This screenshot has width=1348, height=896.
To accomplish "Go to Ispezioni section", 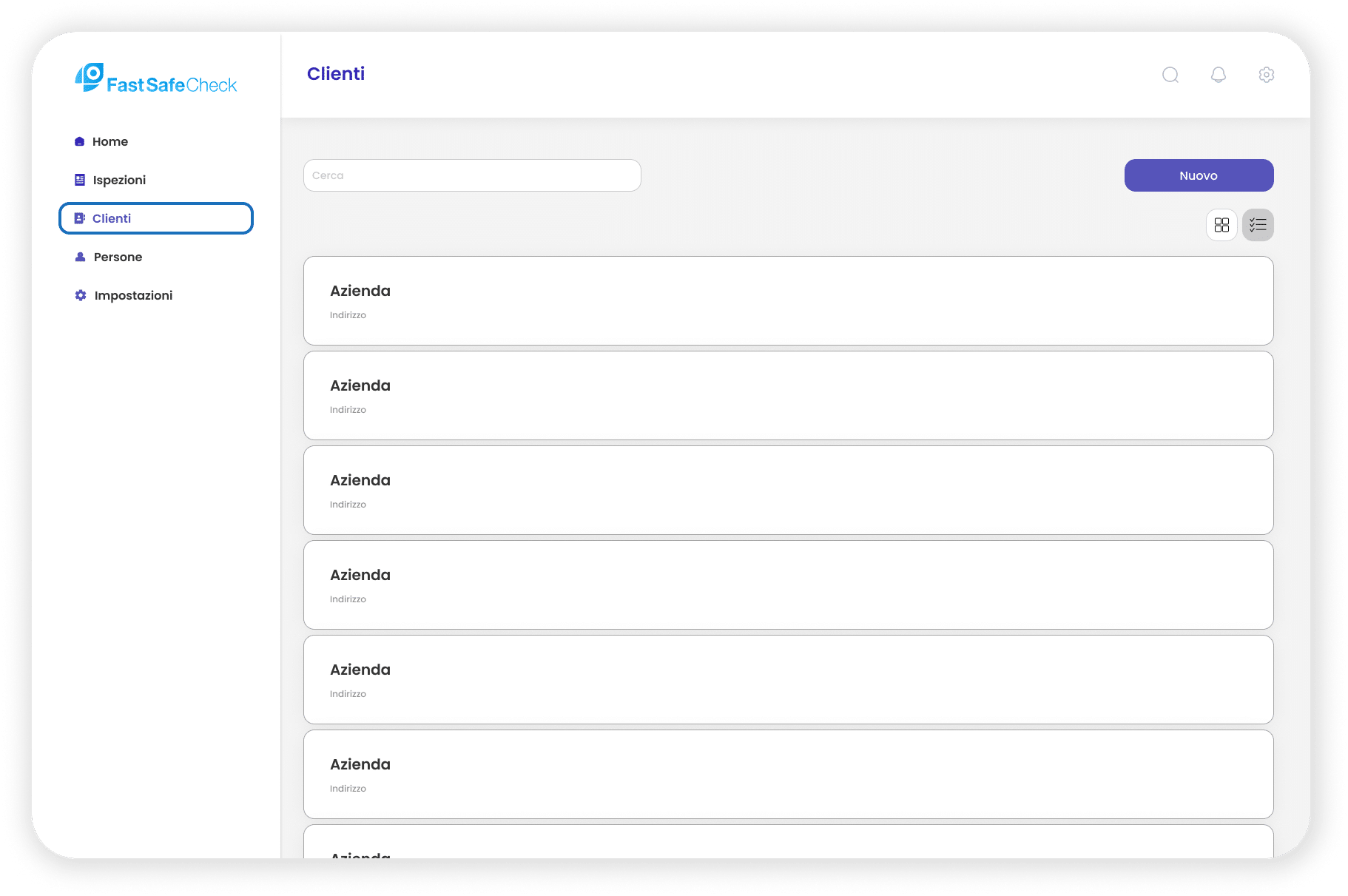I will coord(119,180).
